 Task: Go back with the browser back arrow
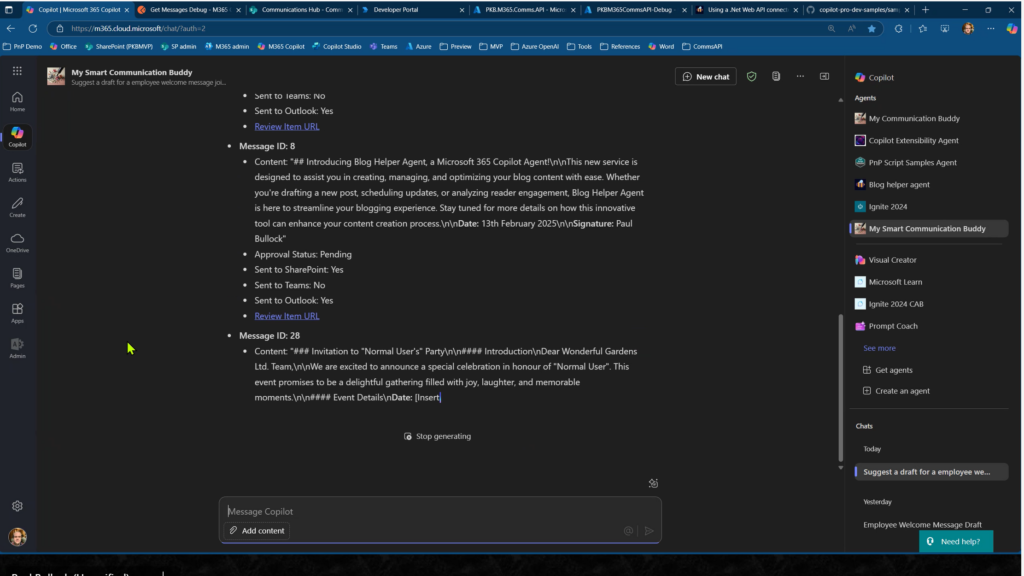pyautogui.click(x=11, y=29)
